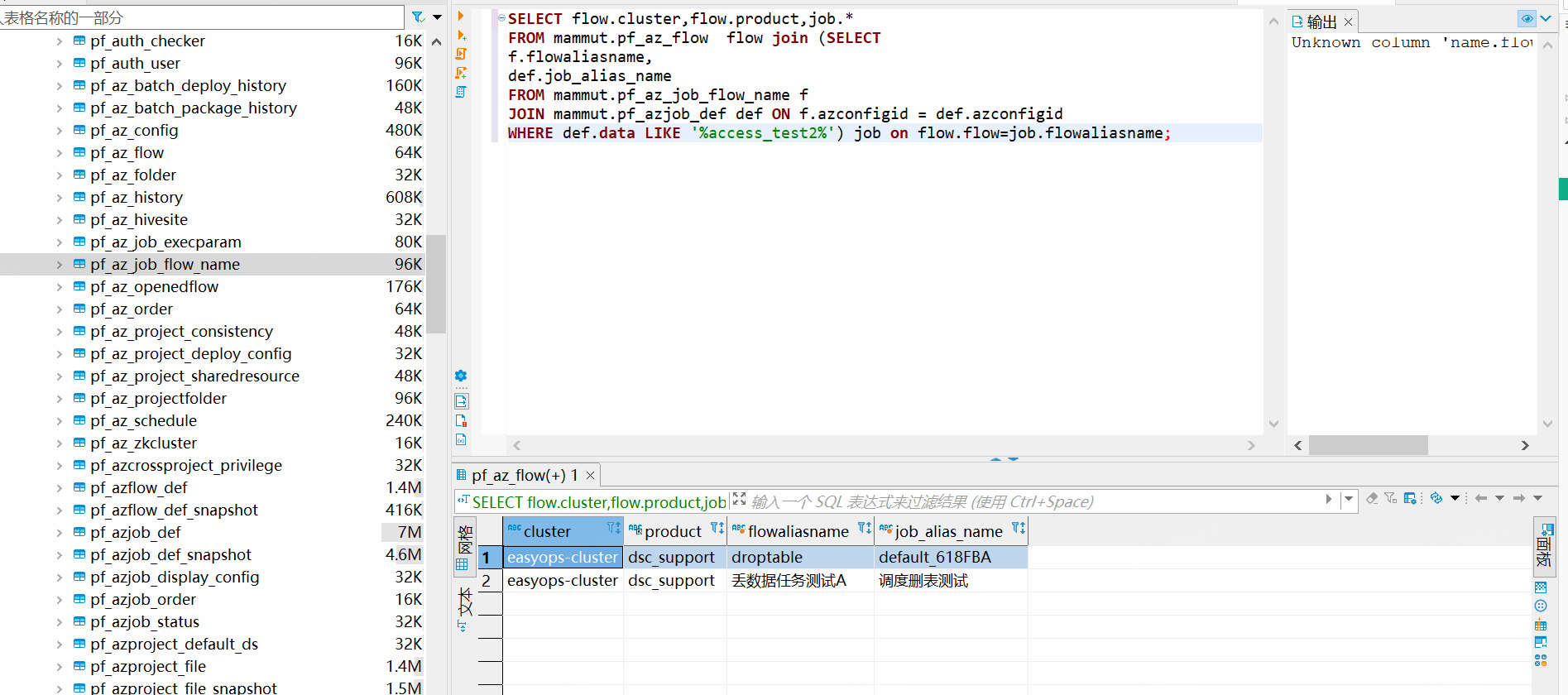Expand the pf_az_schedule table node
This screenshot has height=695, width=1568.
click(59, 421)
